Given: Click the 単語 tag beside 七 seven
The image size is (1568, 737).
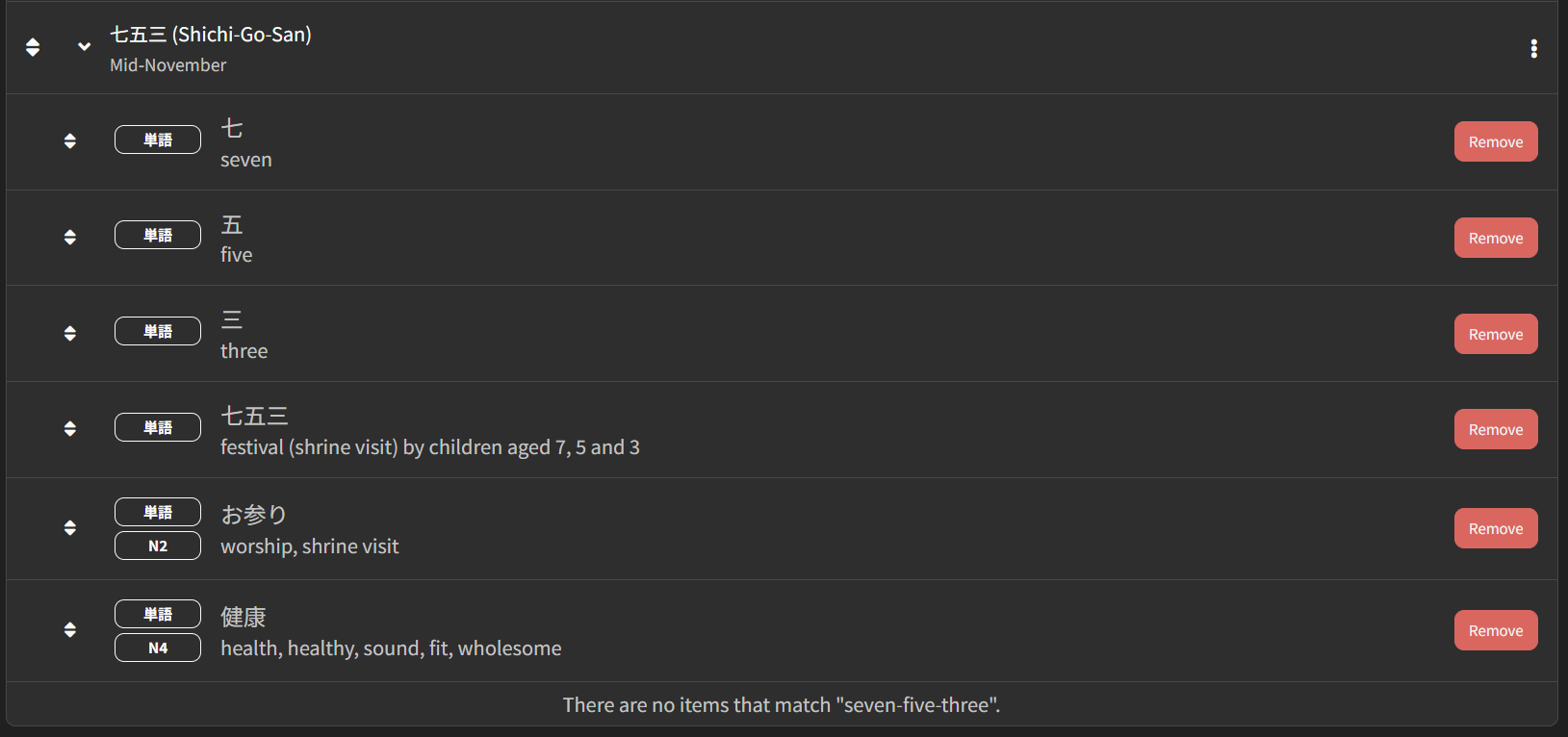Looking at the screenshot, I should coord(158,140).
